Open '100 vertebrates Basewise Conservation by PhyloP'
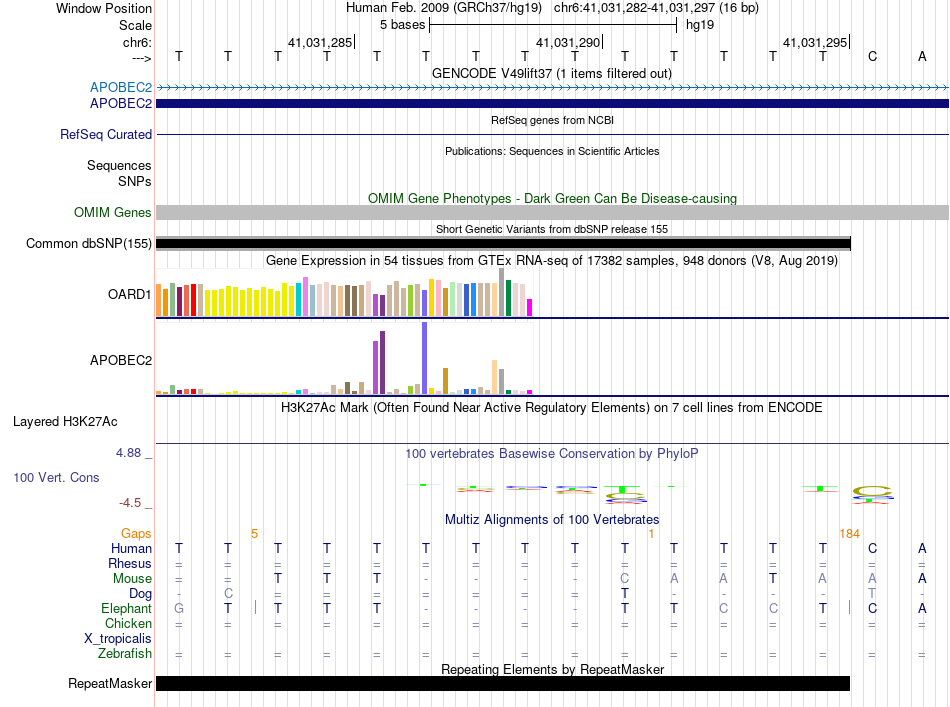This screenshot has width=950, height=707. coord(552,453)
